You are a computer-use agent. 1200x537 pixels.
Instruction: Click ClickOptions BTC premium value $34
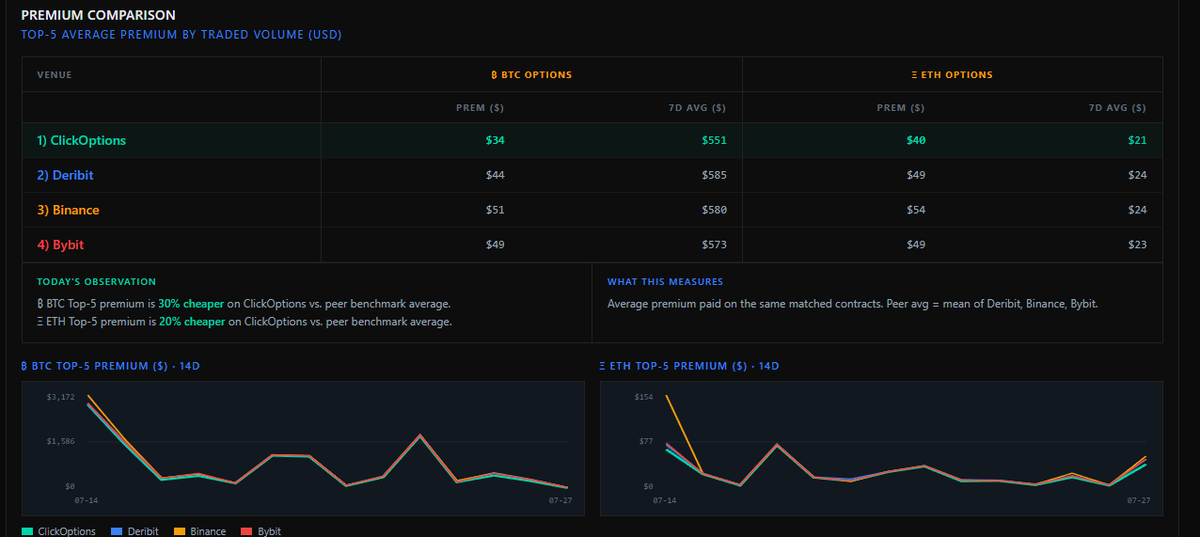[495, 141]
